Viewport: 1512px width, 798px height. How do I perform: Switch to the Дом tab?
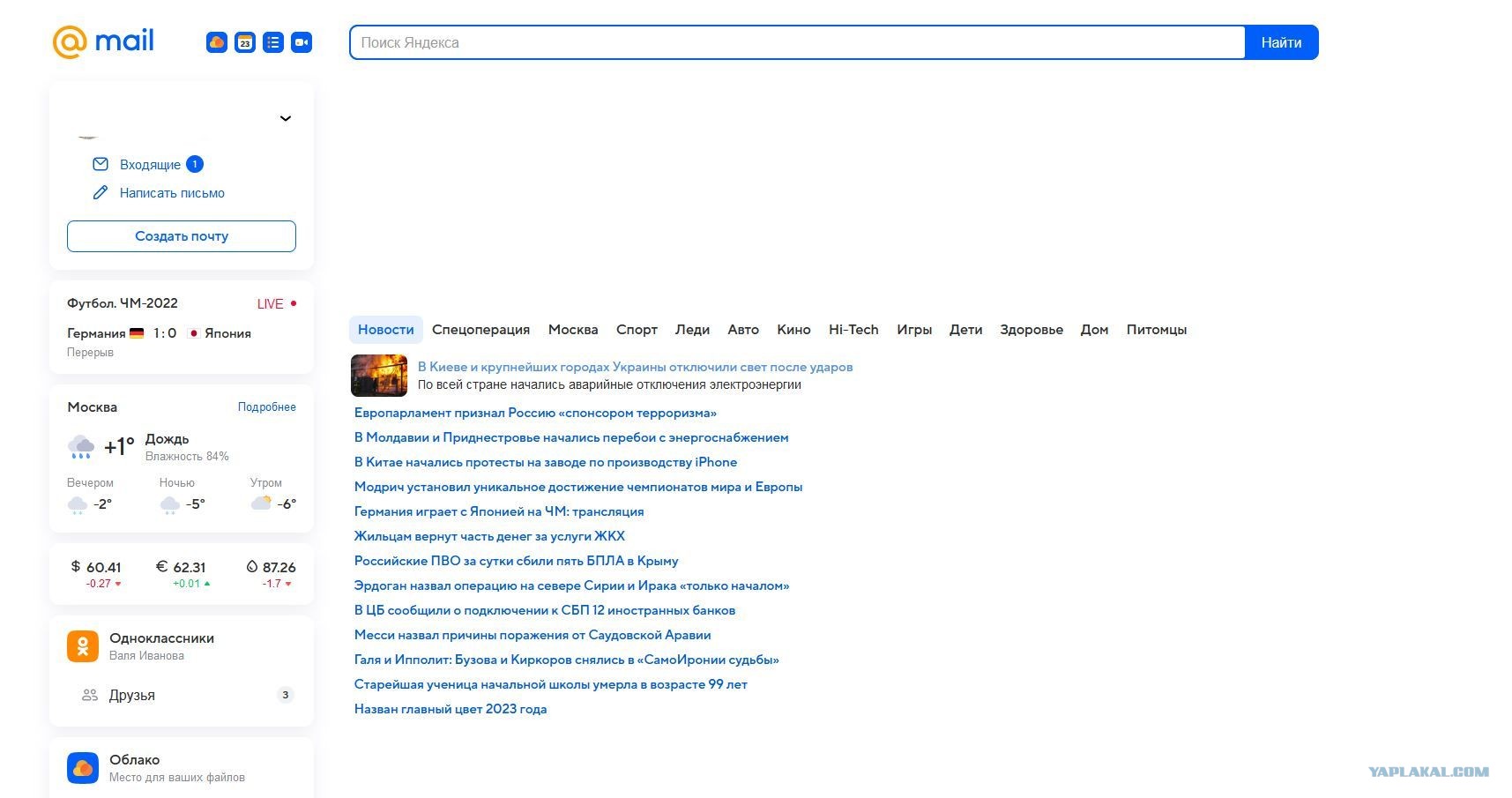[x=1095, y=330]
